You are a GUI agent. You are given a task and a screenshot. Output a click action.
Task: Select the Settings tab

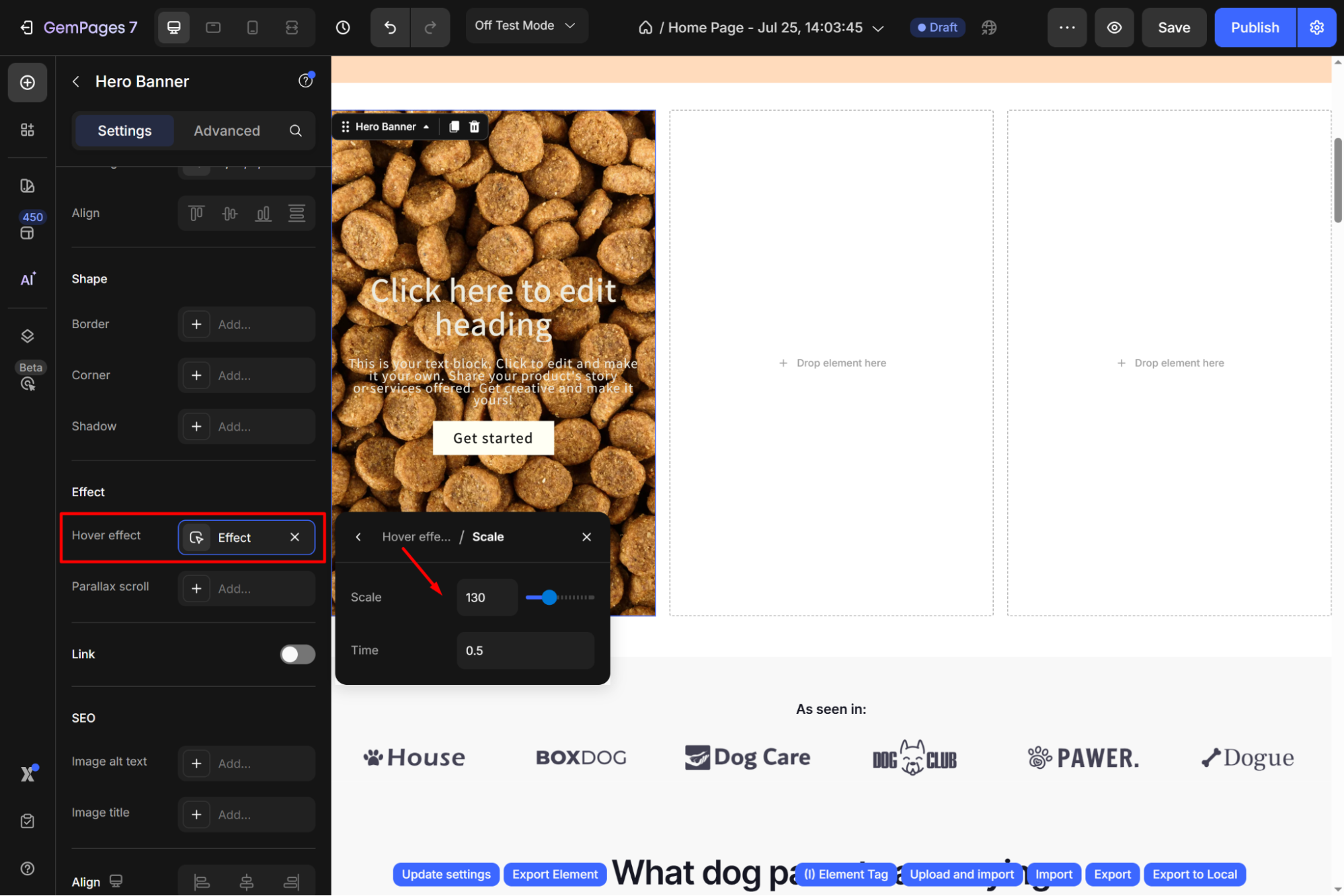click(124, 130)
